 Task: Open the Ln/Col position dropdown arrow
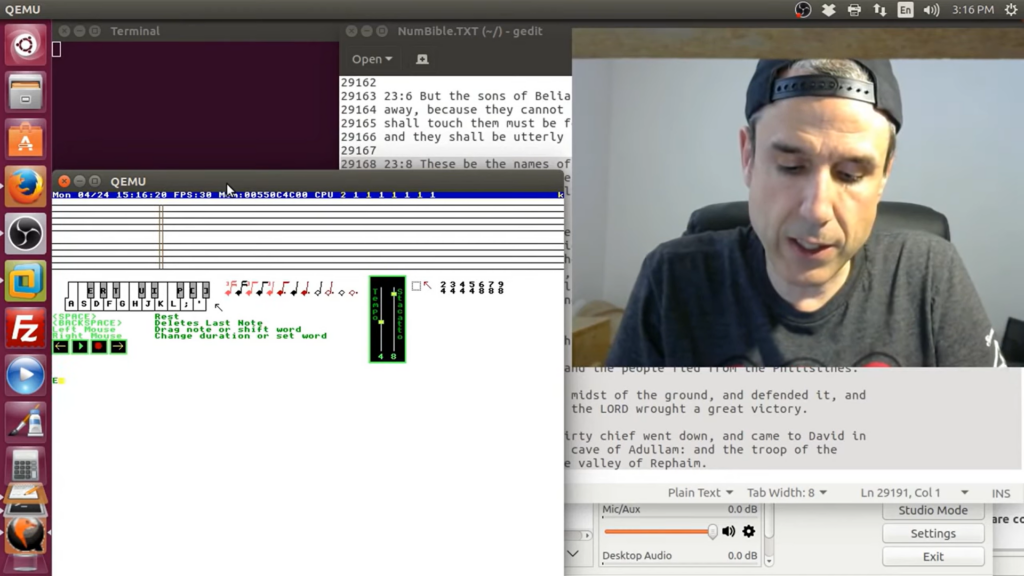click(964, 493)
